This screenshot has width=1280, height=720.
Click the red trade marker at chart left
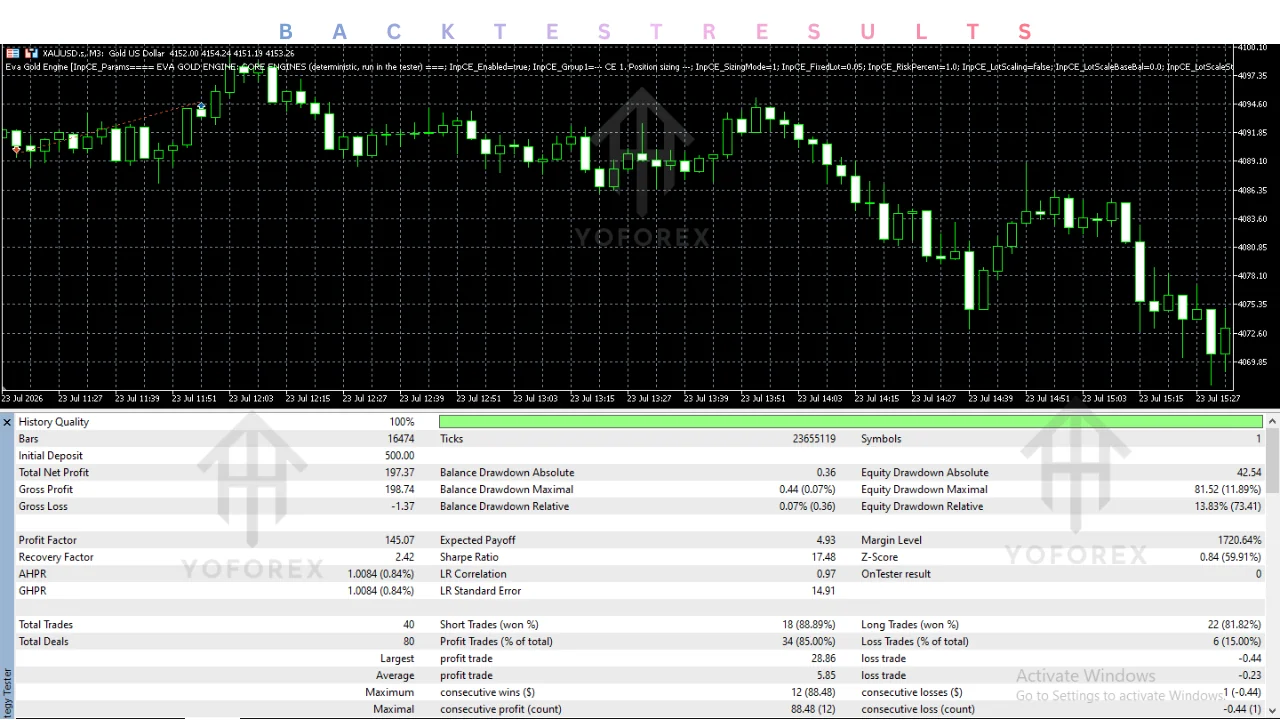click(16, 150)
